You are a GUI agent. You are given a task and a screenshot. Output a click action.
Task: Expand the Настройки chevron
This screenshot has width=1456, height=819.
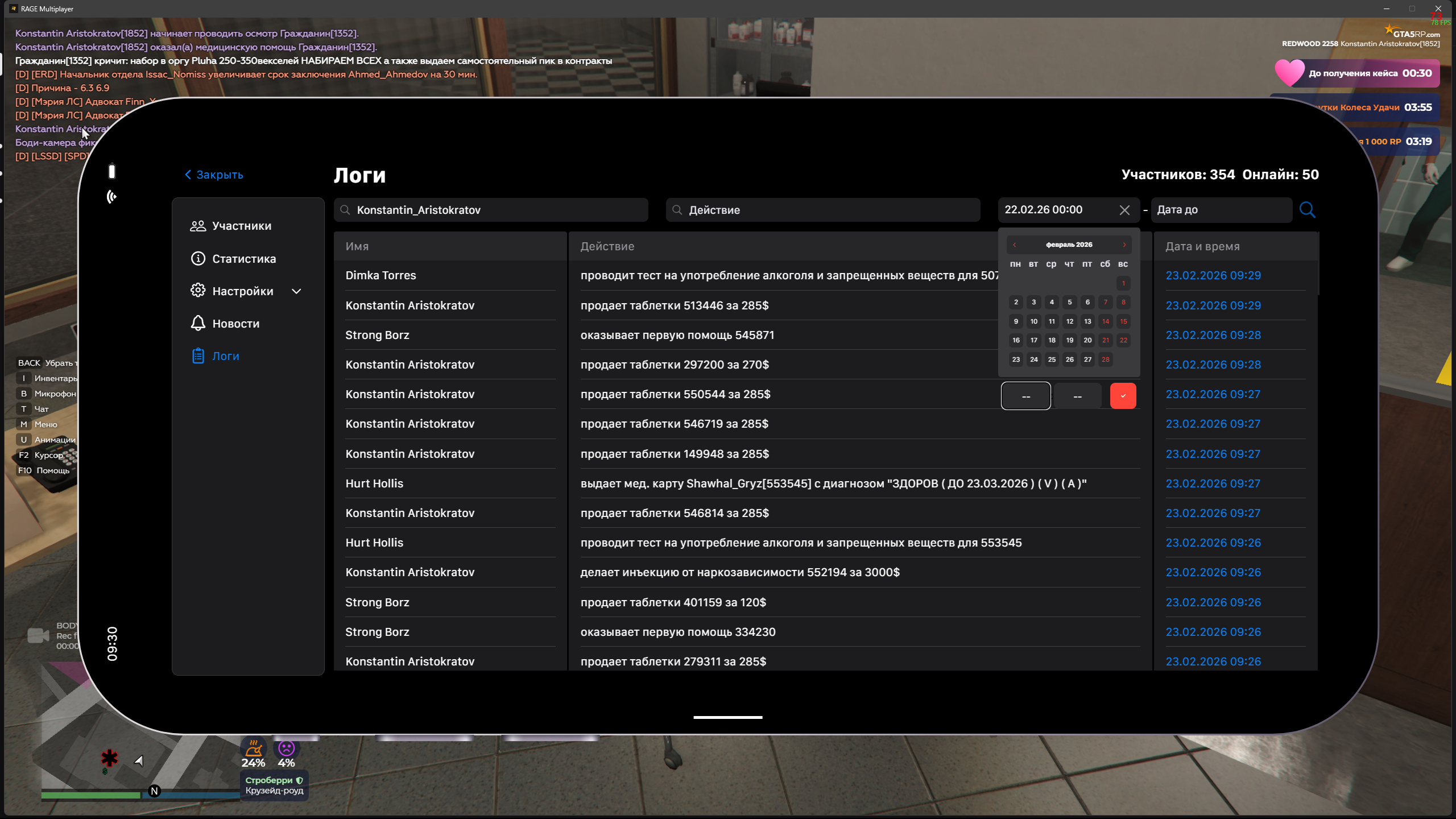click(296, 291)
